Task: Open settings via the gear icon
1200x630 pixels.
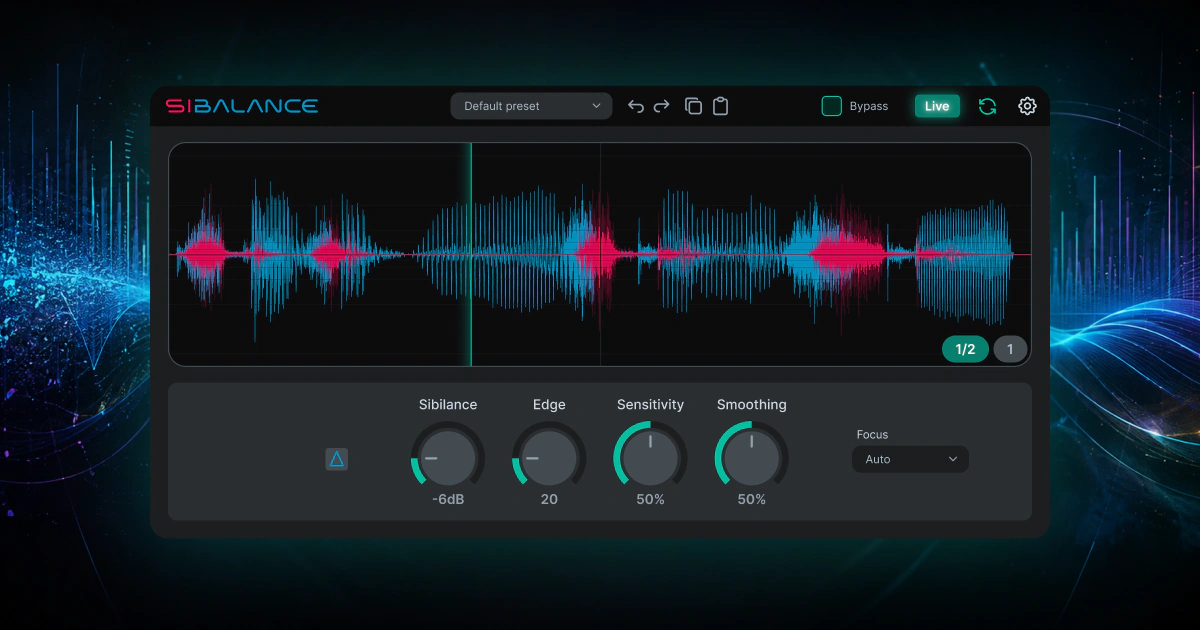Action: (x=1027, y=106)
